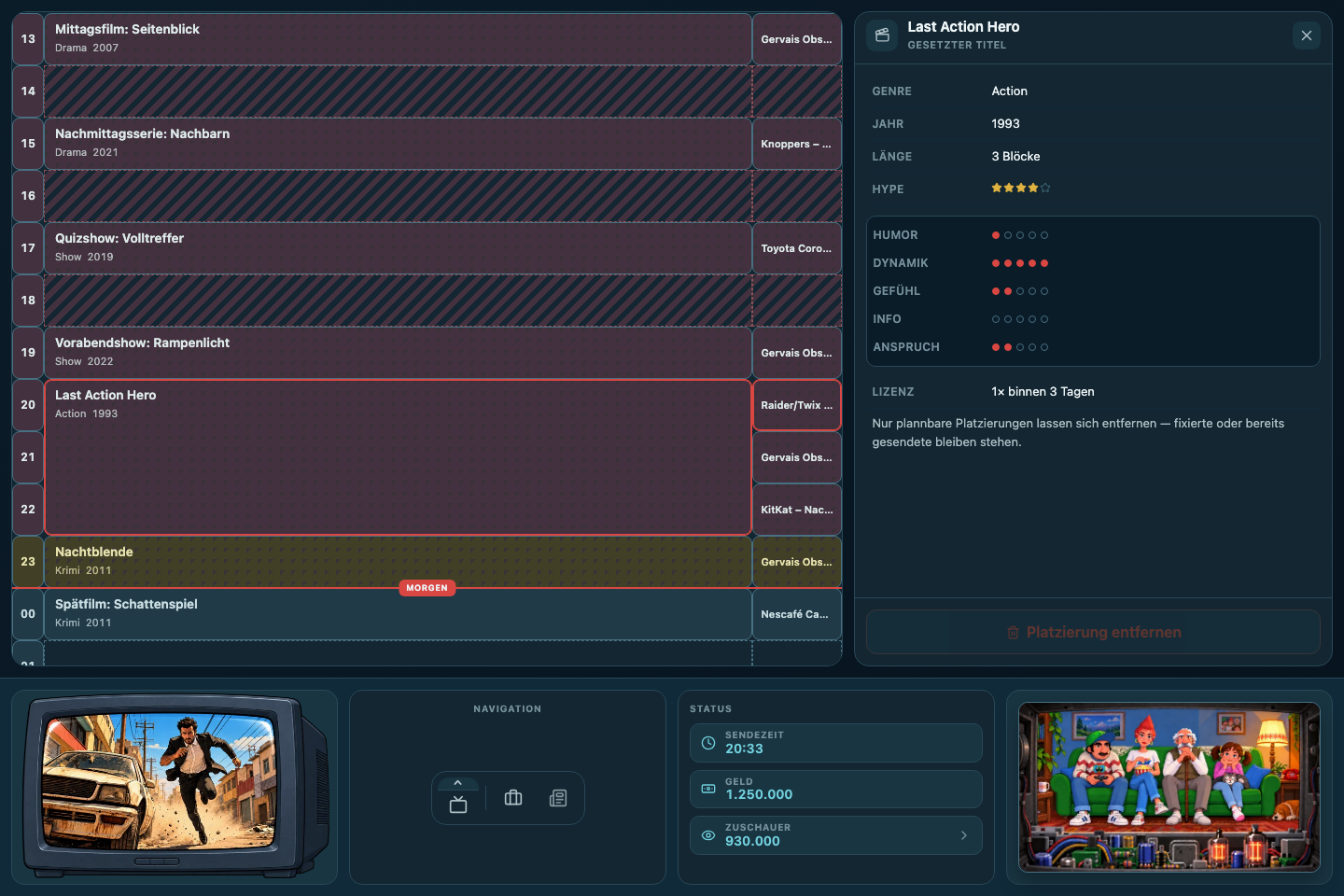Select the Nachmittagsserie: Nachbarn program block
Viewport: 1344px width, 896px height.
point(399,144)
